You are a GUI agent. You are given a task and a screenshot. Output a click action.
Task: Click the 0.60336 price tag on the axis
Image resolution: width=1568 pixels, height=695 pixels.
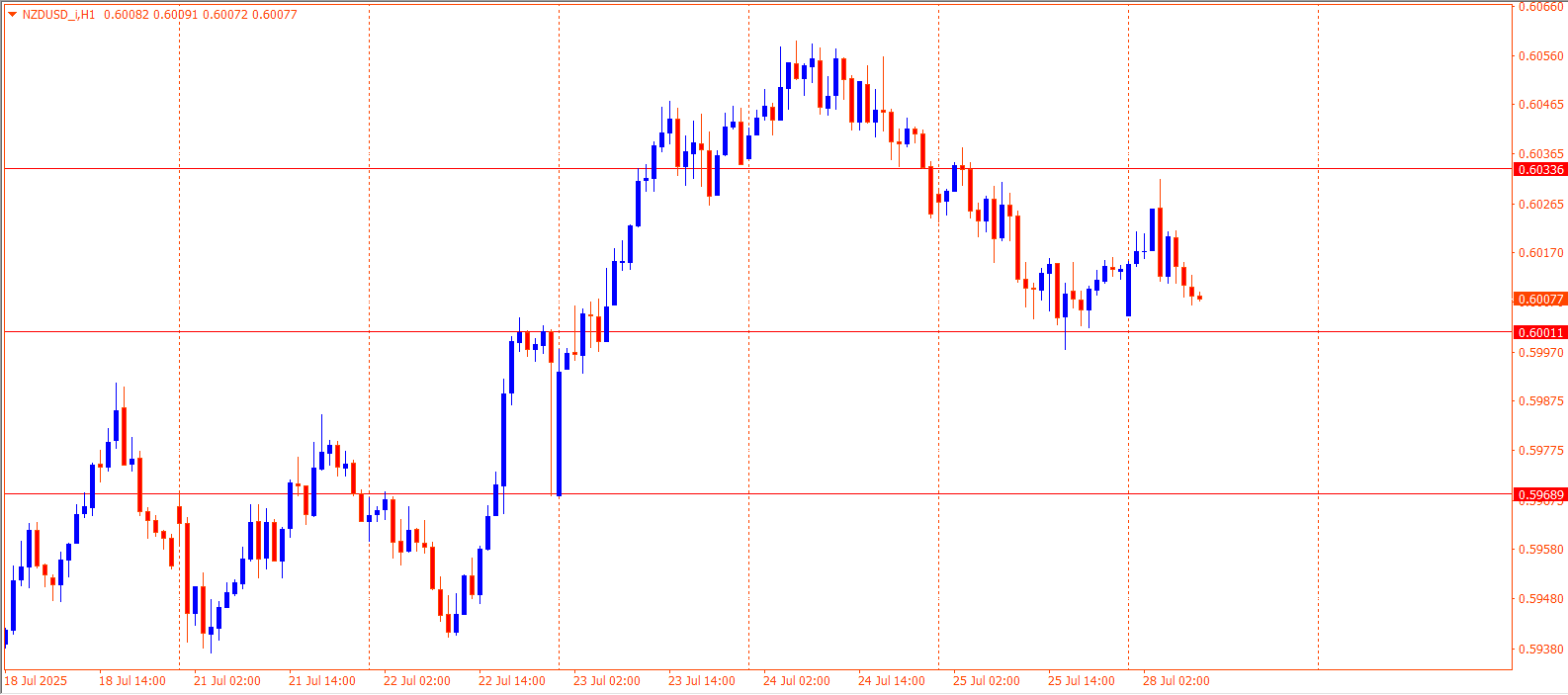pos(1540,170)
